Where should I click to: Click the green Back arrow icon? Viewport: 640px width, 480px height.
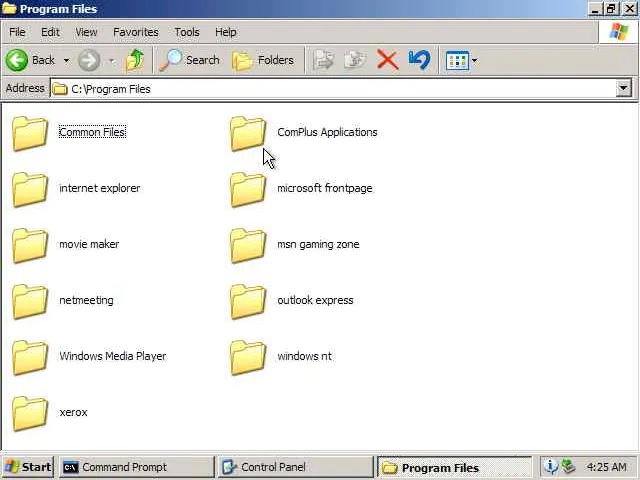tap(17, 60)
